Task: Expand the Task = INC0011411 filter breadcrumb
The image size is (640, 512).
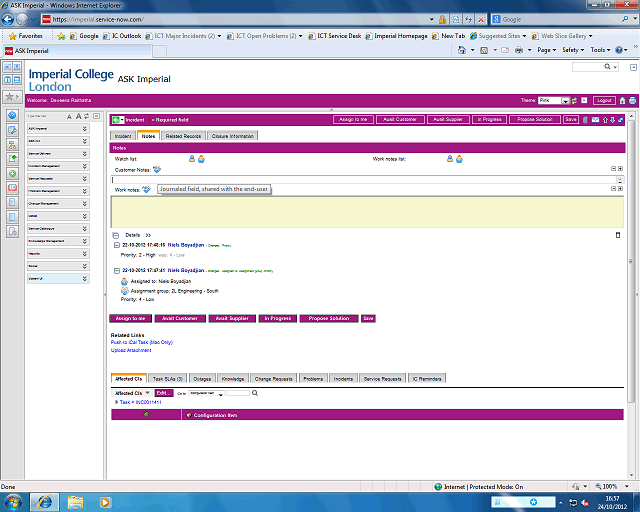Action: coord(116,402)
